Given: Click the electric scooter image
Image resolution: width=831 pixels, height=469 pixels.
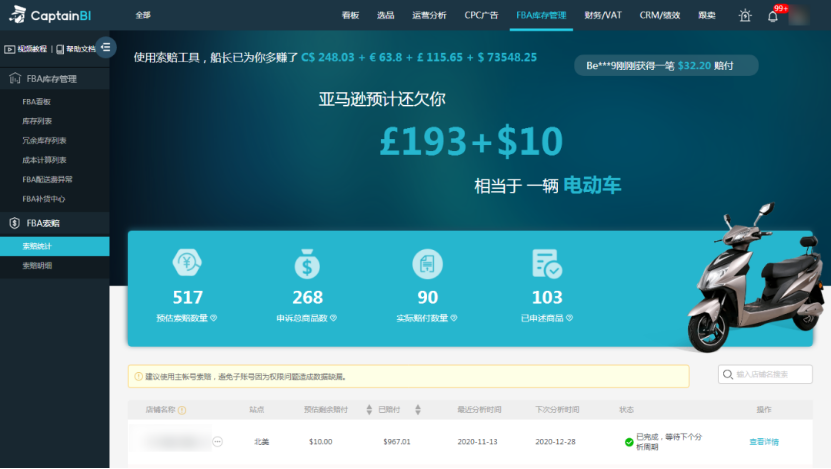Looking at the screenshot, I should pos(758,277).
